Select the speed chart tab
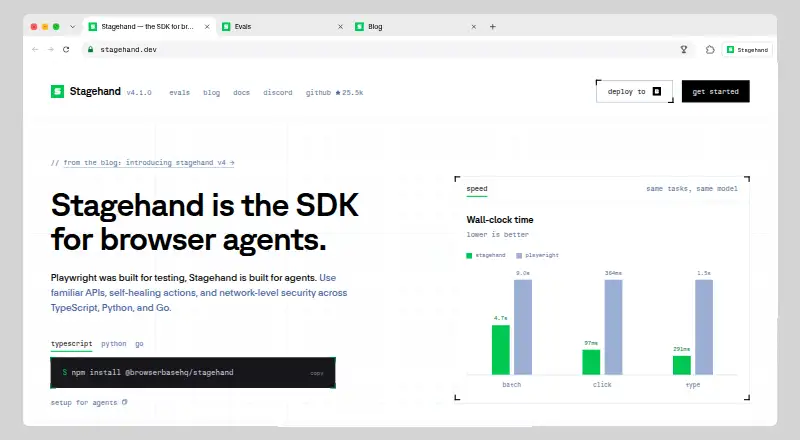The height and width of the screenshot is (440, 800). tap(477, 189)
